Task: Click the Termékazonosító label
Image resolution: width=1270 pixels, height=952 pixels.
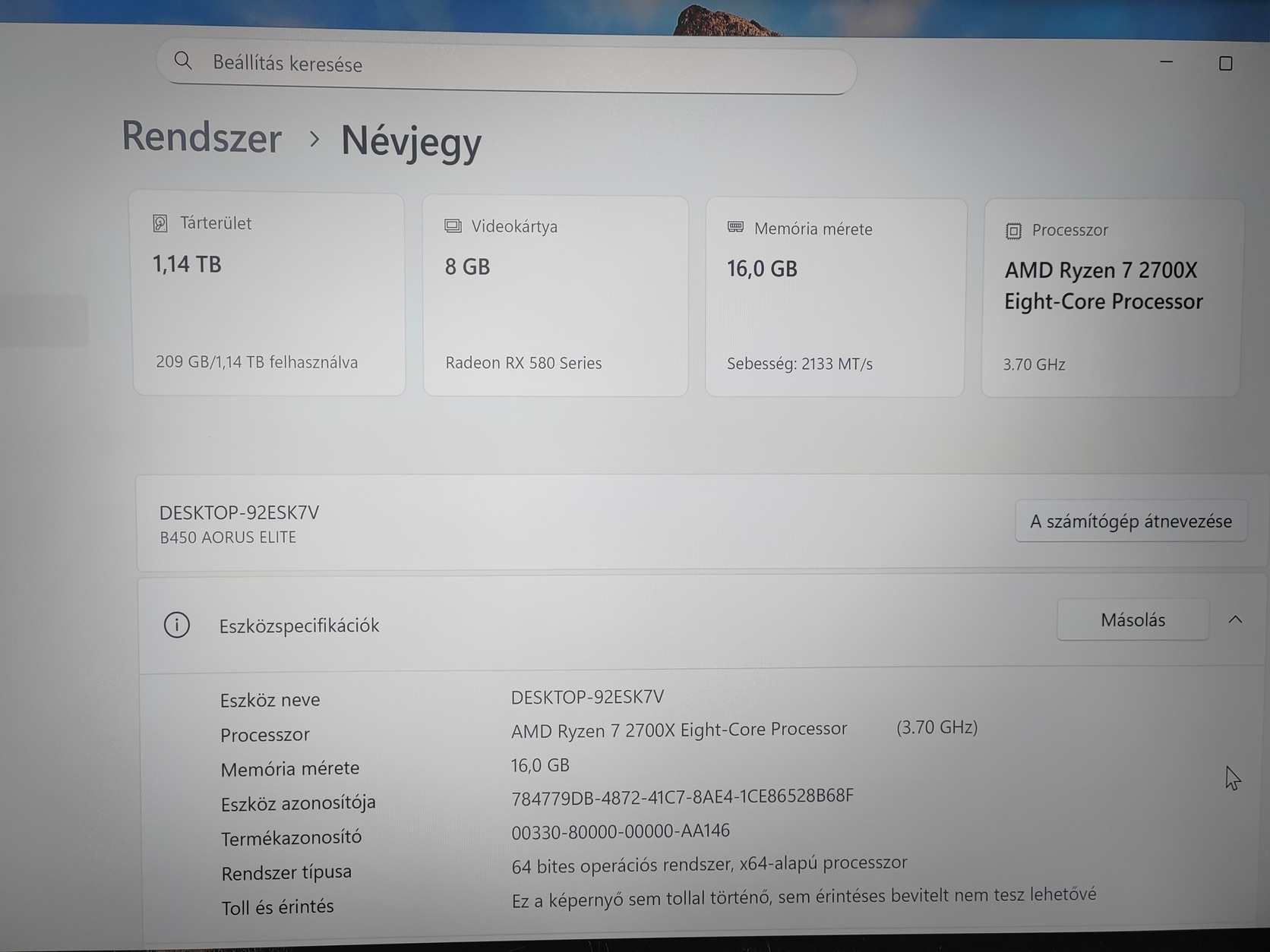Action: [x=292, y=838]
